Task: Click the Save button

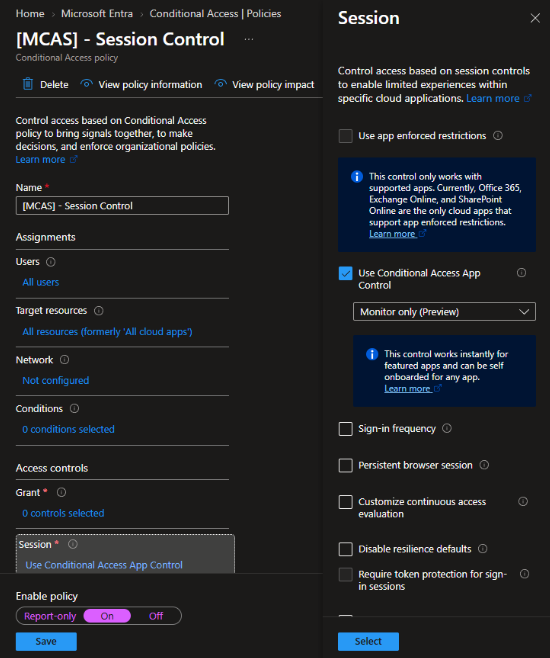Action: click(x=46, y=641)
